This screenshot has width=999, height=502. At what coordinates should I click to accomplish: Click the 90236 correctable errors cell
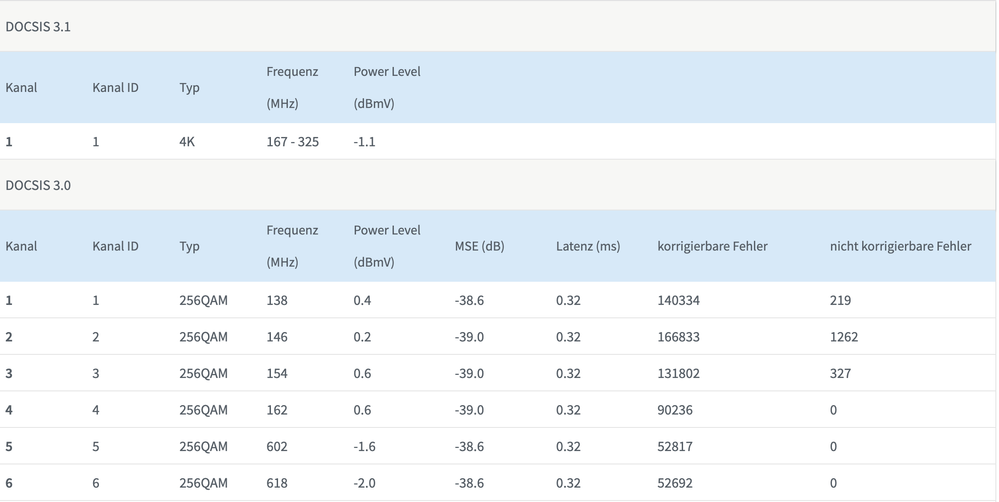pyautogui.click(x=676, y=410)
